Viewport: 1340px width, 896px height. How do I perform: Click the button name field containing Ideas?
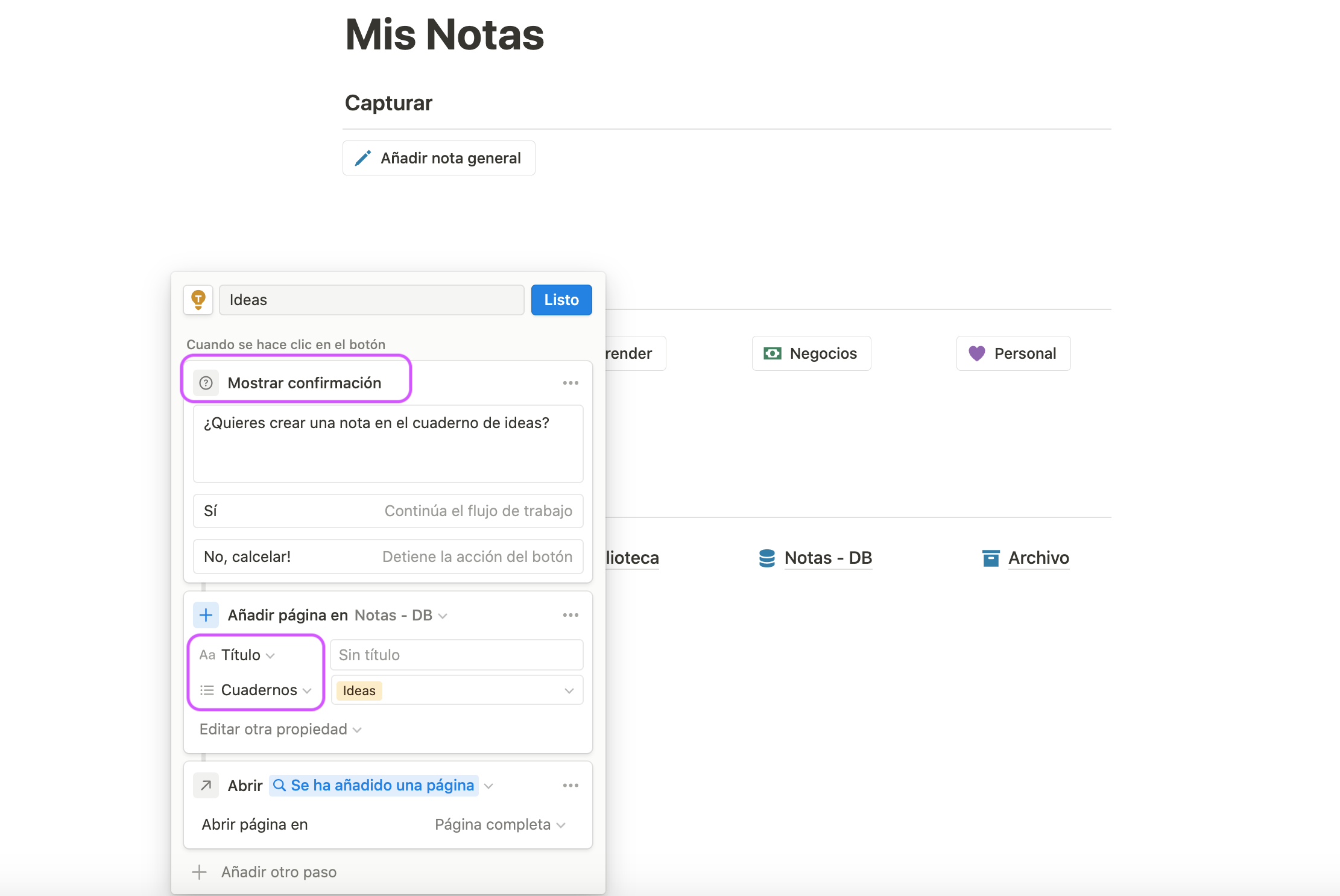371,300
